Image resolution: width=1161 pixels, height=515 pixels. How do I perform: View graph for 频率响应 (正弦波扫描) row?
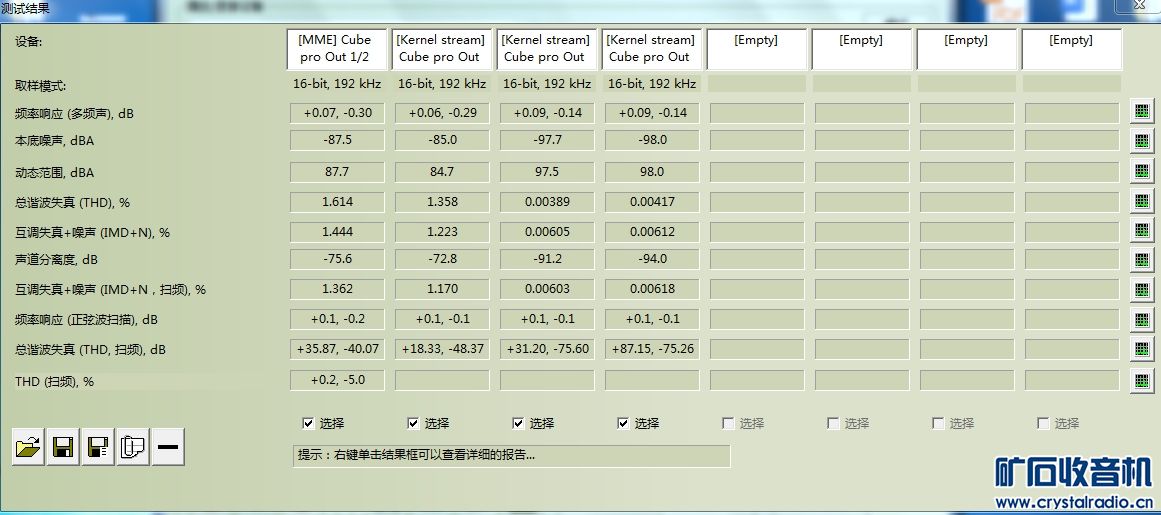coord(1141,320)
